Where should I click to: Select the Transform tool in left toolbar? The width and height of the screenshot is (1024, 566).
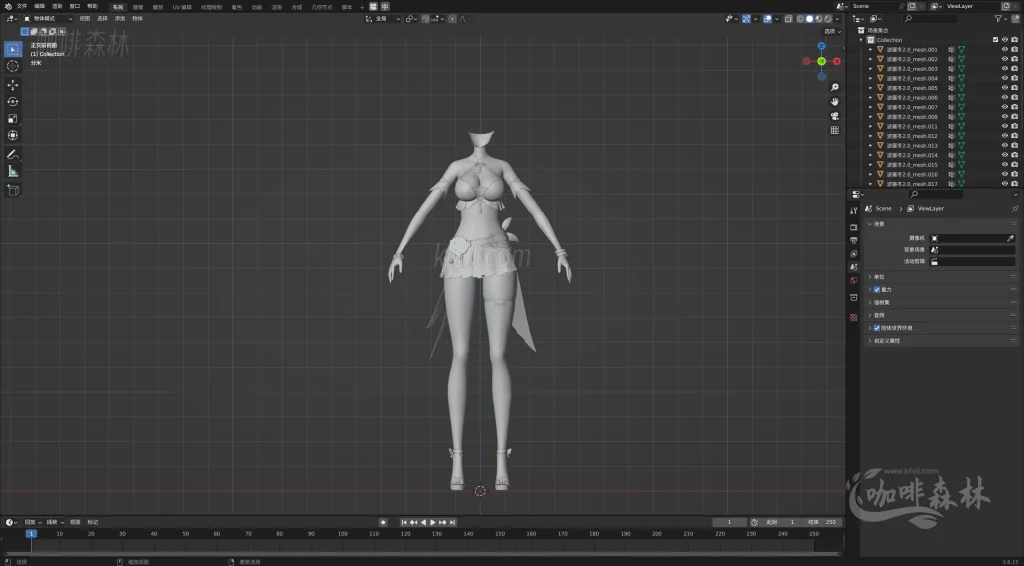pos(13,136)
